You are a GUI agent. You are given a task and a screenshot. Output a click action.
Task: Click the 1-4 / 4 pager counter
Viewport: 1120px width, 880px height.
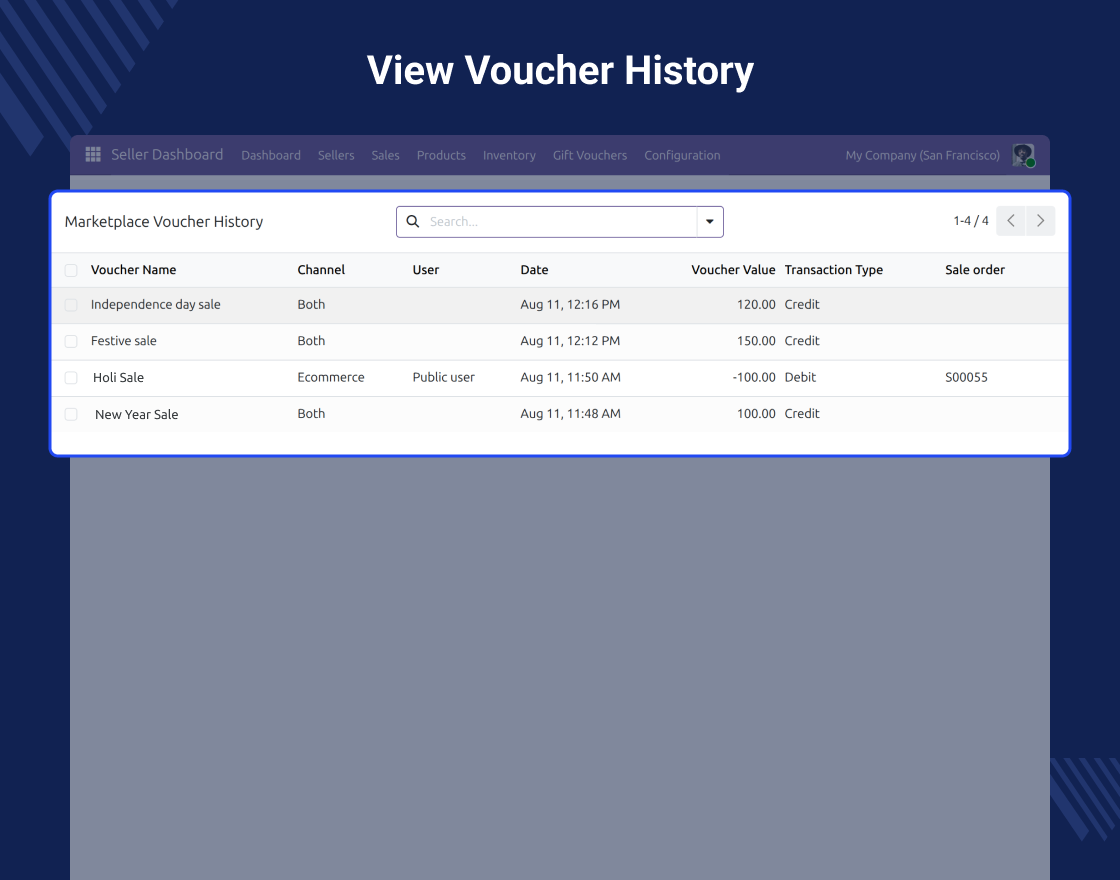tap(971, 221)
